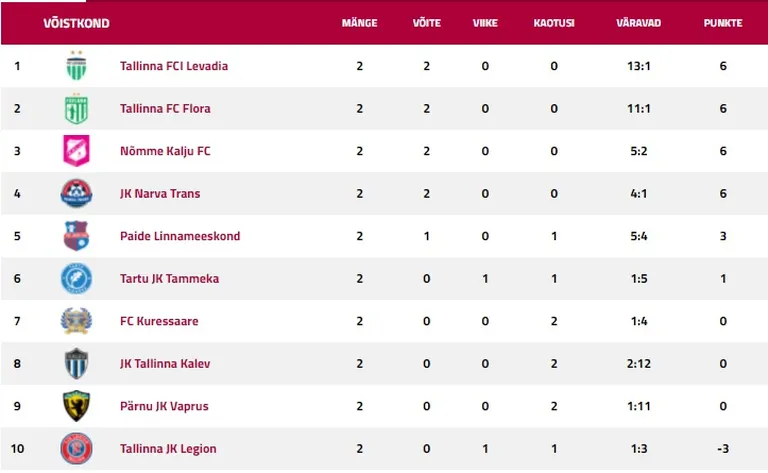
Task: Click the KAOTUSI column header
Action: point(554,23)
